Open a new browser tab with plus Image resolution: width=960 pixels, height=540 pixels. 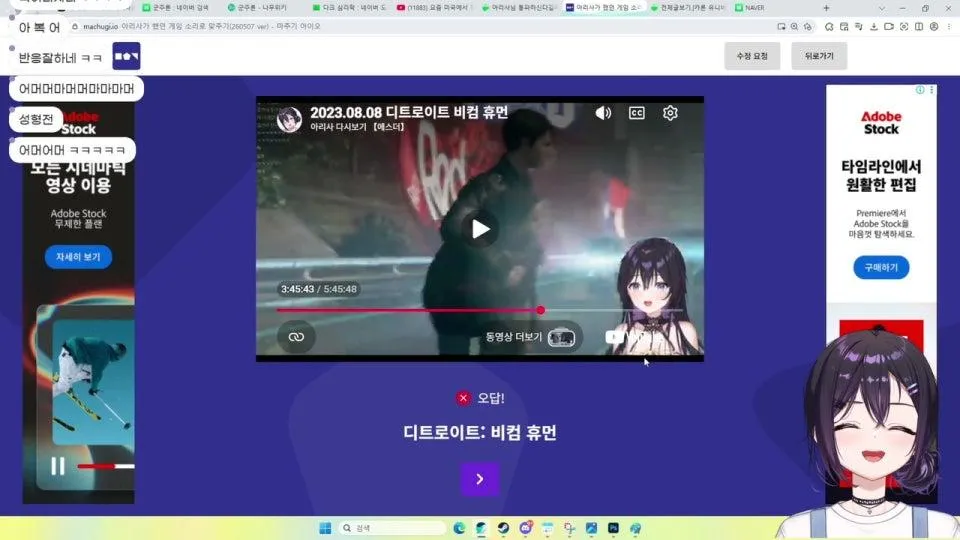coord(827,8)
